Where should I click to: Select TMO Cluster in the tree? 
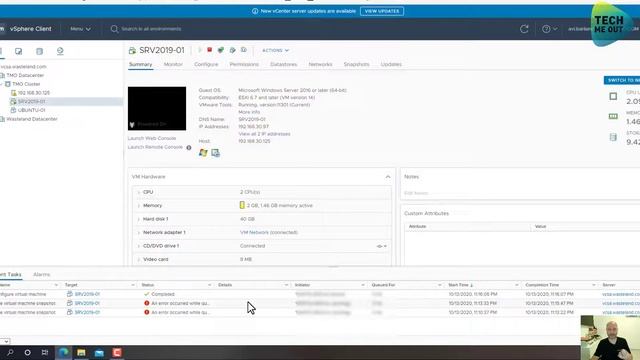point(26,84)
